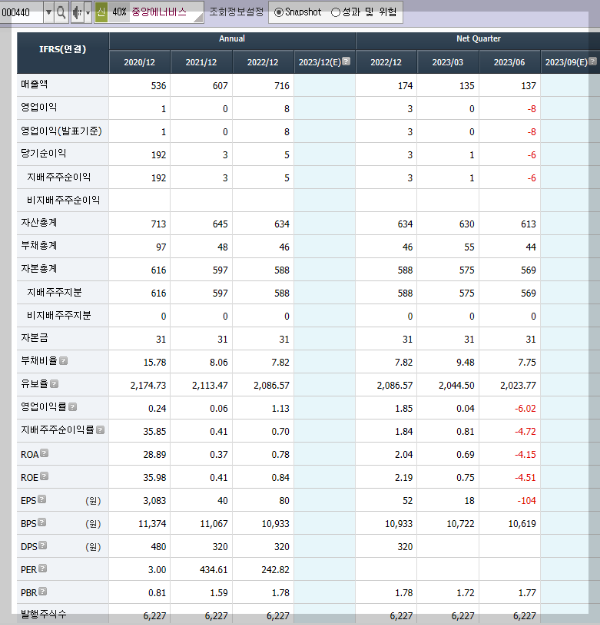Click the help icon beside 영업이익률

(x=73, y=407)
